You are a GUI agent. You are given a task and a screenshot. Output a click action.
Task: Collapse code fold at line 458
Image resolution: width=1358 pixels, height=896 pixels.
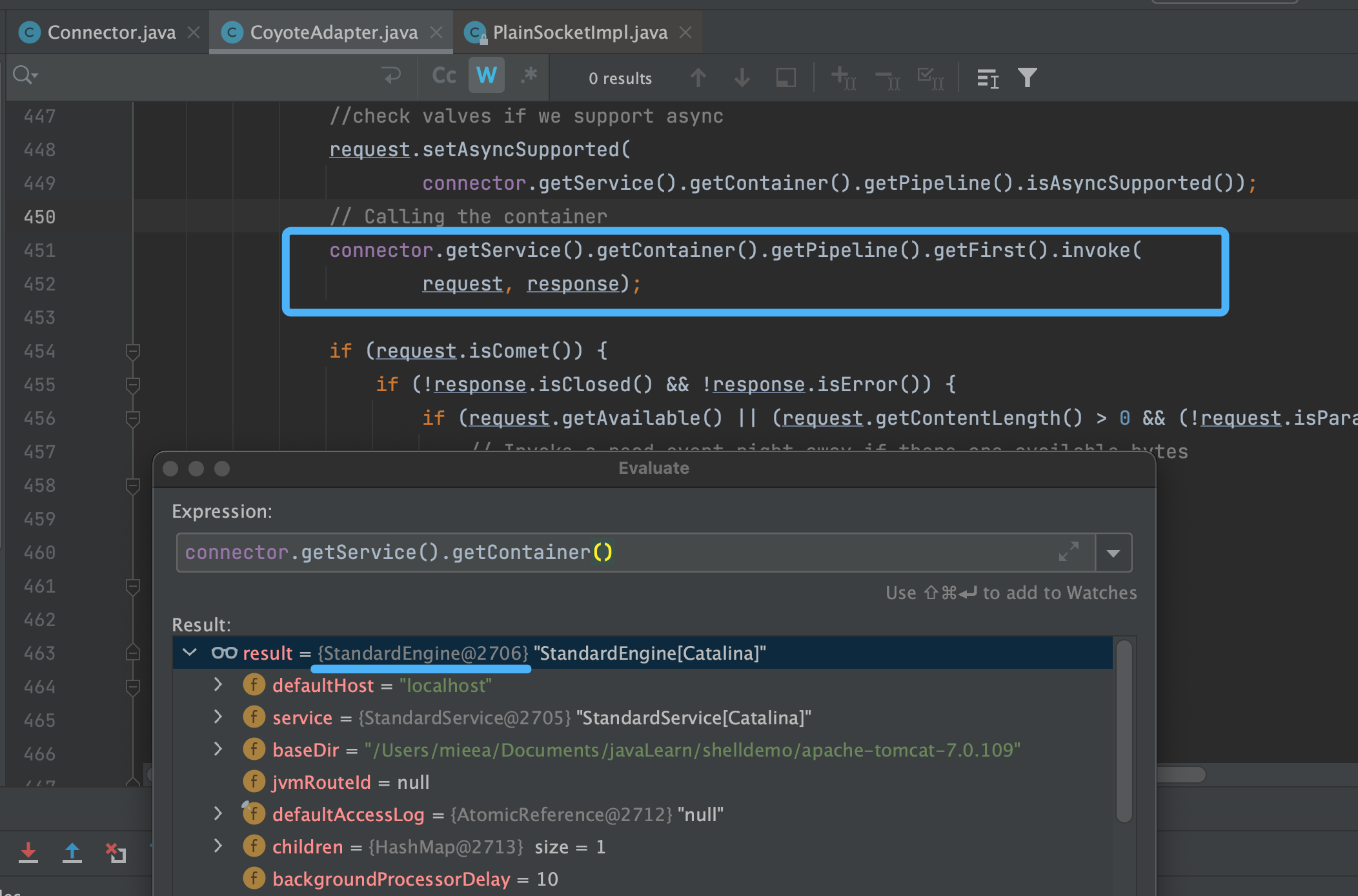[133, 486]
